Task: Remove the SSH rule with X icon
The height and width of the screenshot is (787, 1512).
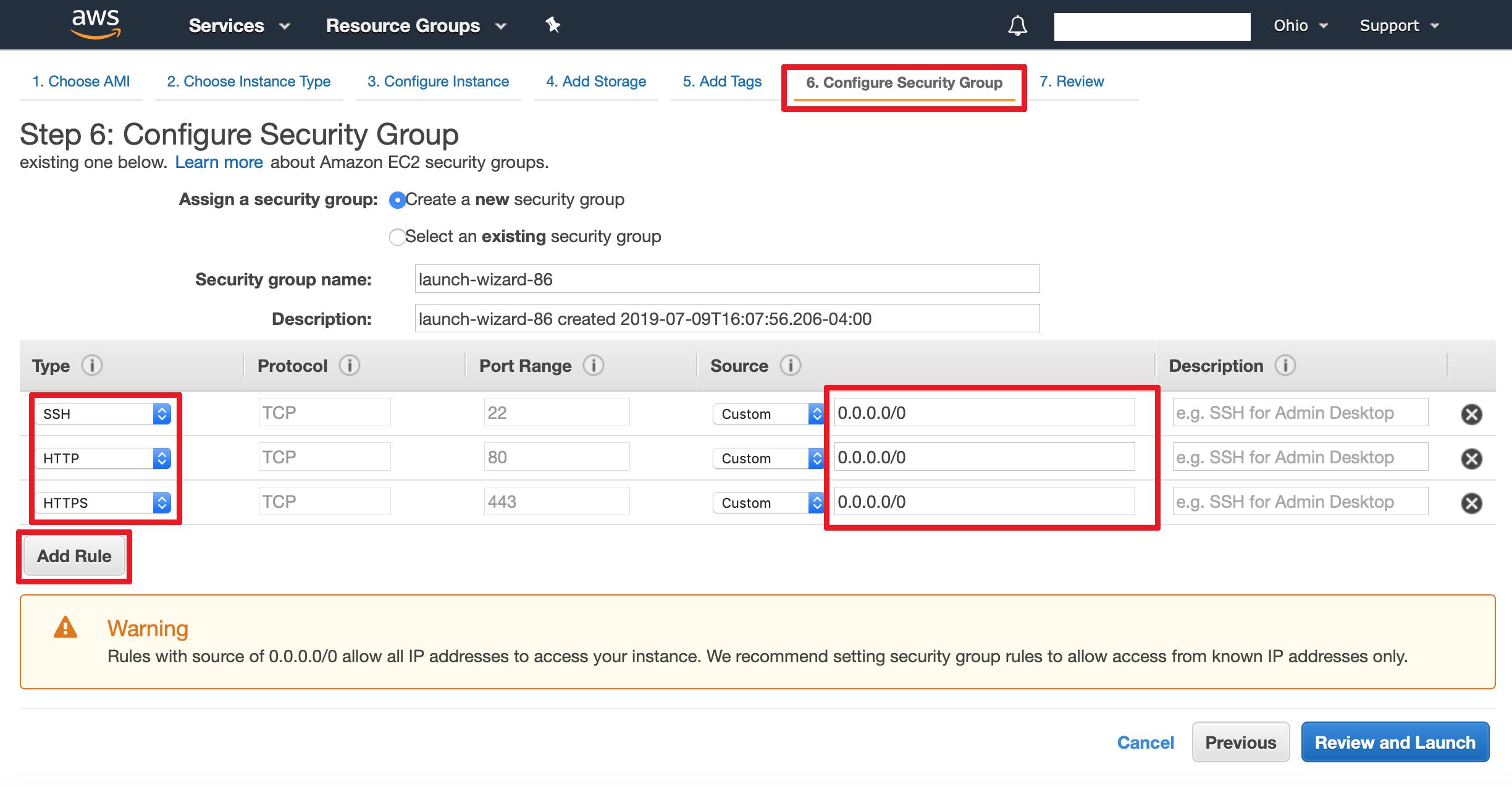Action: click(x=1471, y=414)
